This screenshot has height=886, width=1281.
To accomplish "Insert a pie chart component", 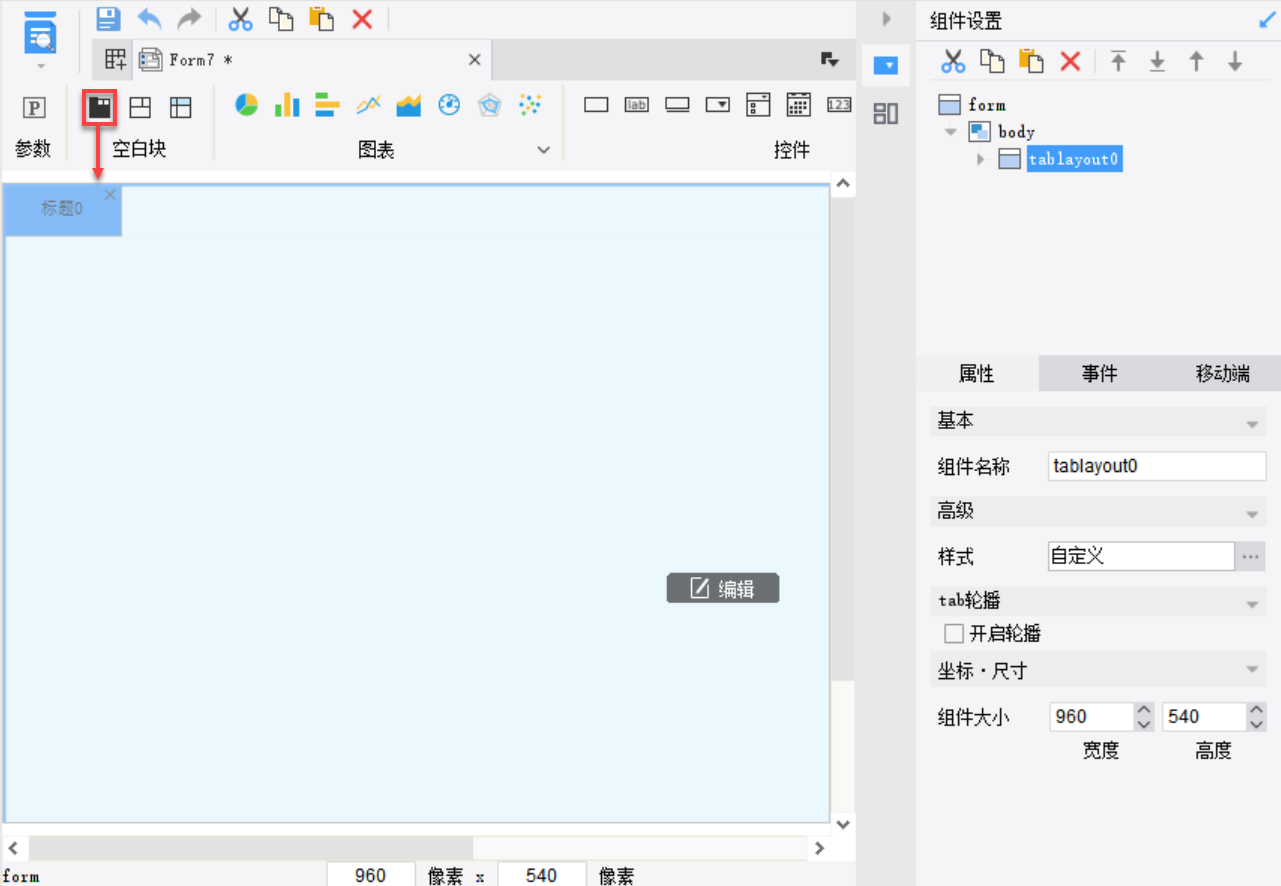I will point(246,105).
